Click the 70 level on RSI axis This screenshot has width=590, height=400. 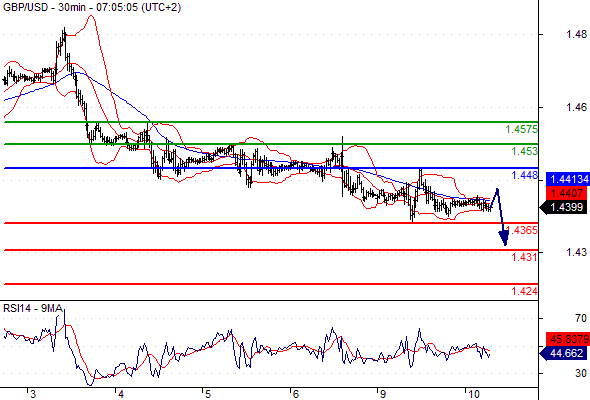click(x=581, y=318)
